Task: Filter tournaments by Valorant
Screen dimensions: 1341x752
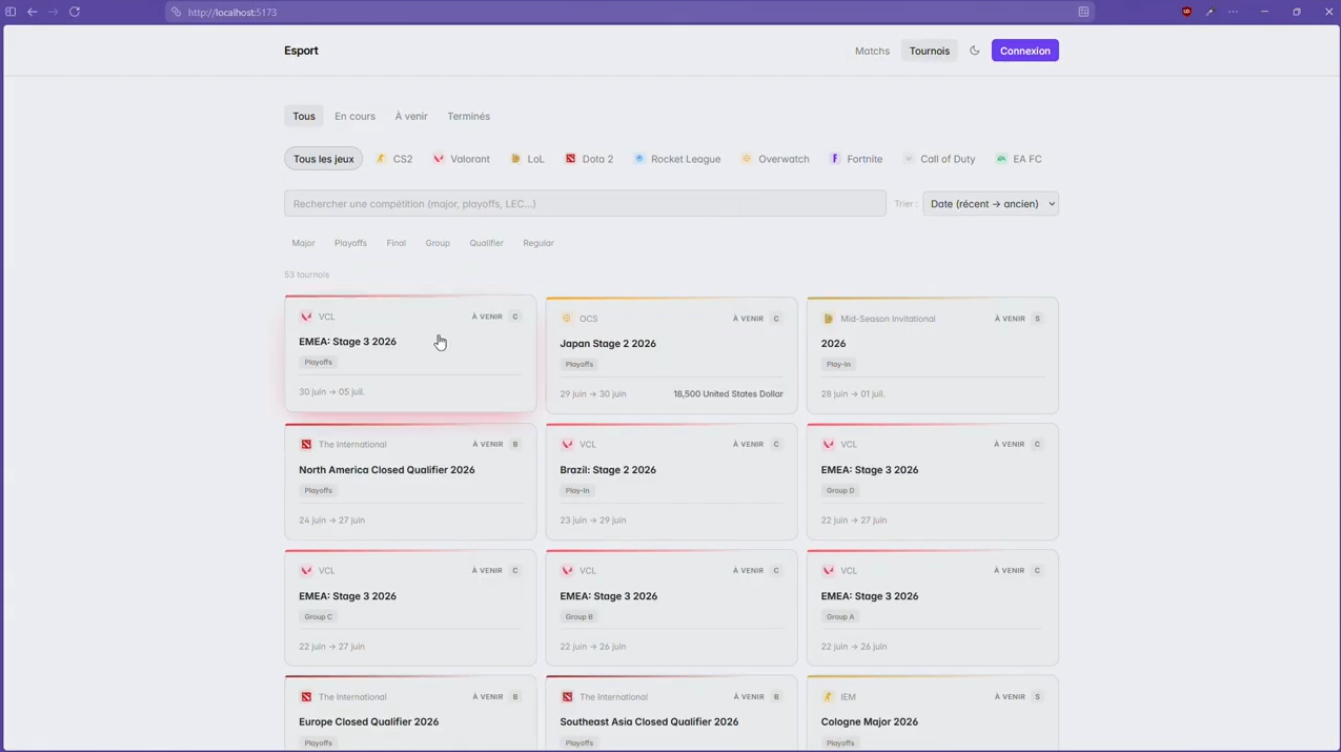Action: (461, 159)
